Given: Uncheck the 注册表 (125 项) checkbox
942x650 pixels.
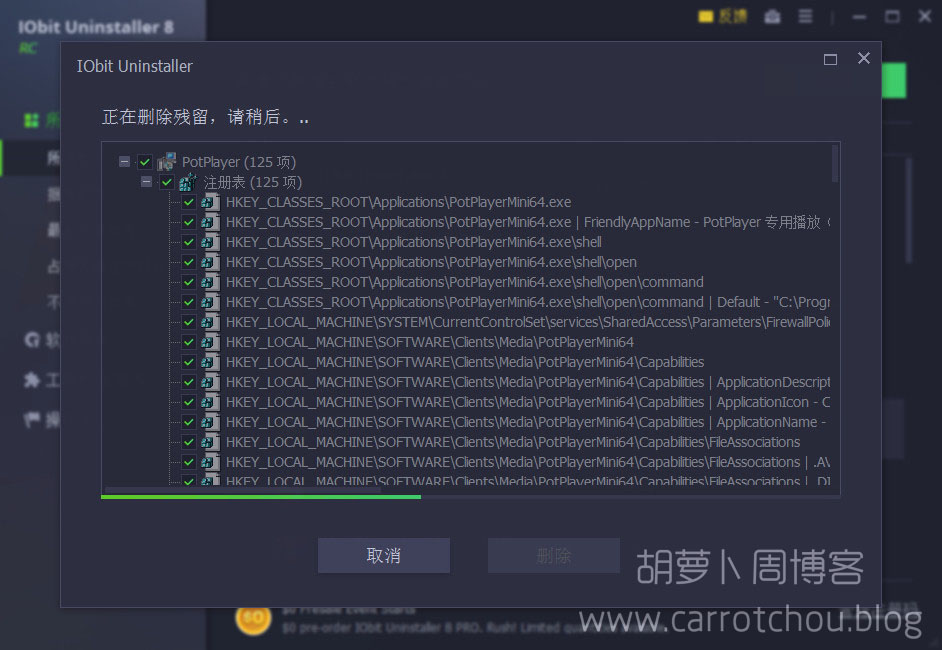Looking at the screenshot, I should point(166,182).
